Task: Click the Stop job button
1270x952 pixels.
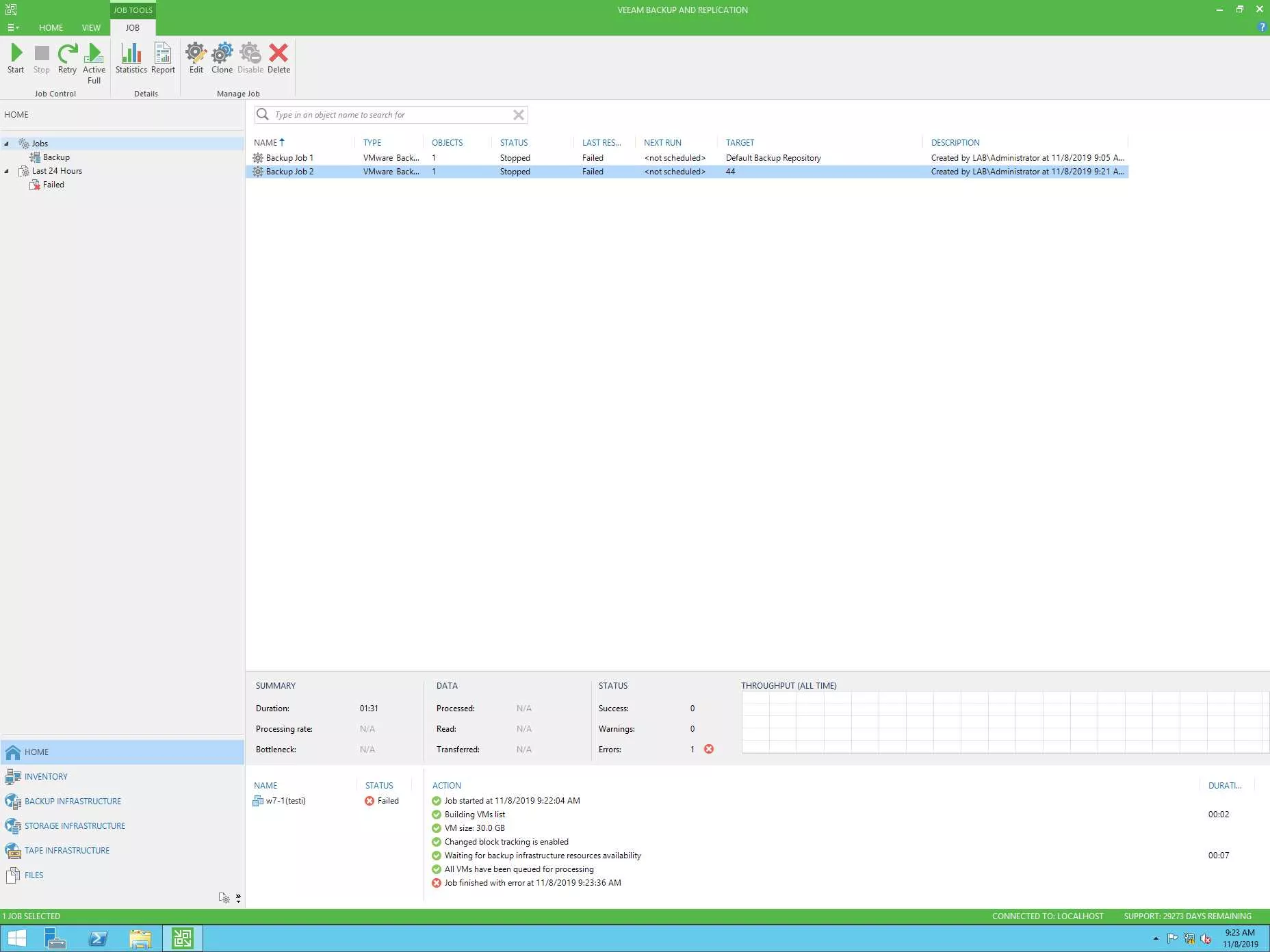Action: (42, 59)
